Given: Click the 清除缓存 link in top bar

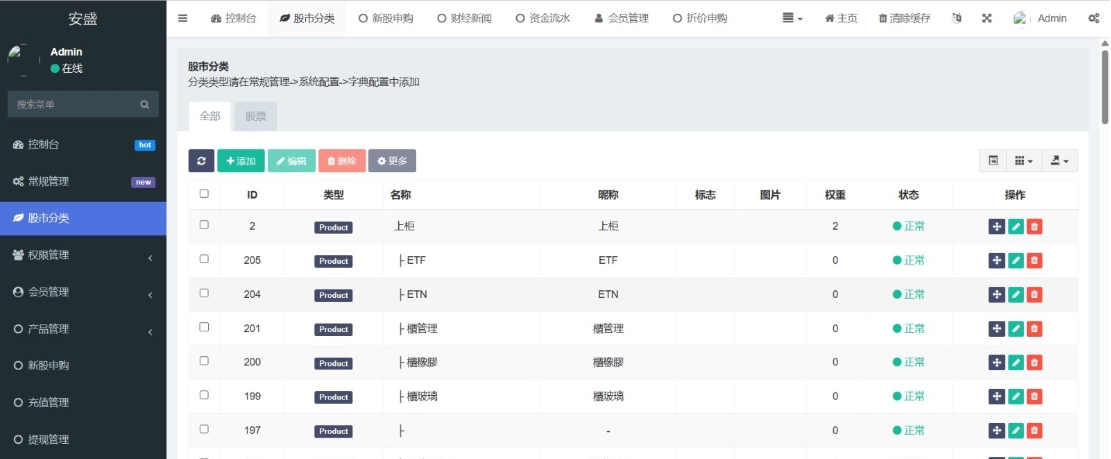Looking at the screenshot, I should (904, 18).
